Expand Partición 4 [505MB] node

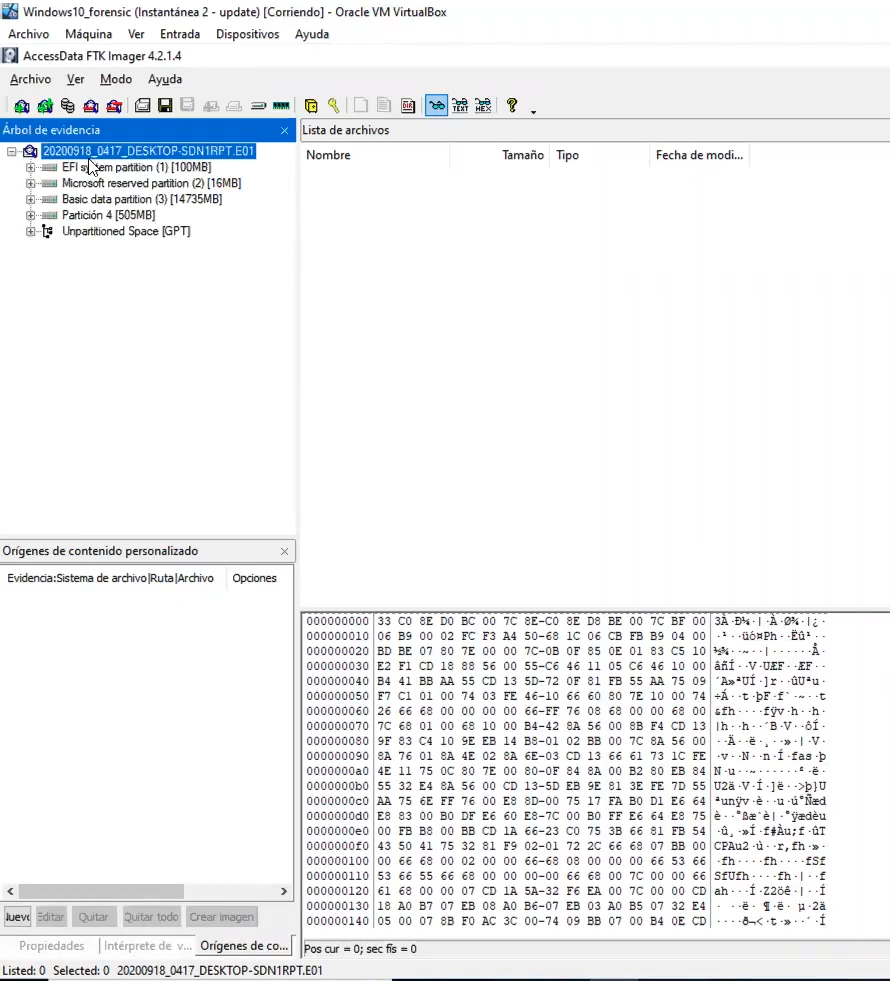[x=30, y=215]
